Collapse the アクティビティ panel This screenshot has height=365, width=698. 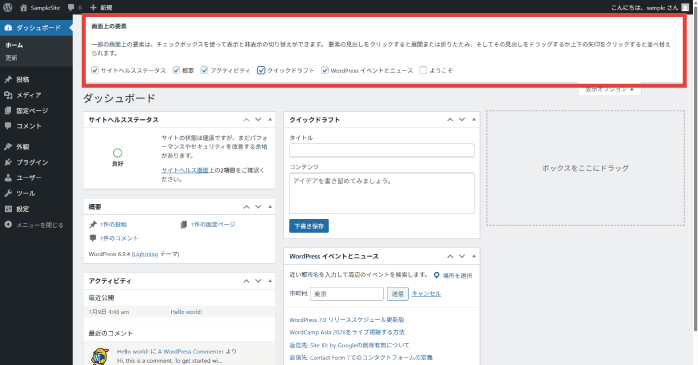pyautogui.click(x=270, y=281)
